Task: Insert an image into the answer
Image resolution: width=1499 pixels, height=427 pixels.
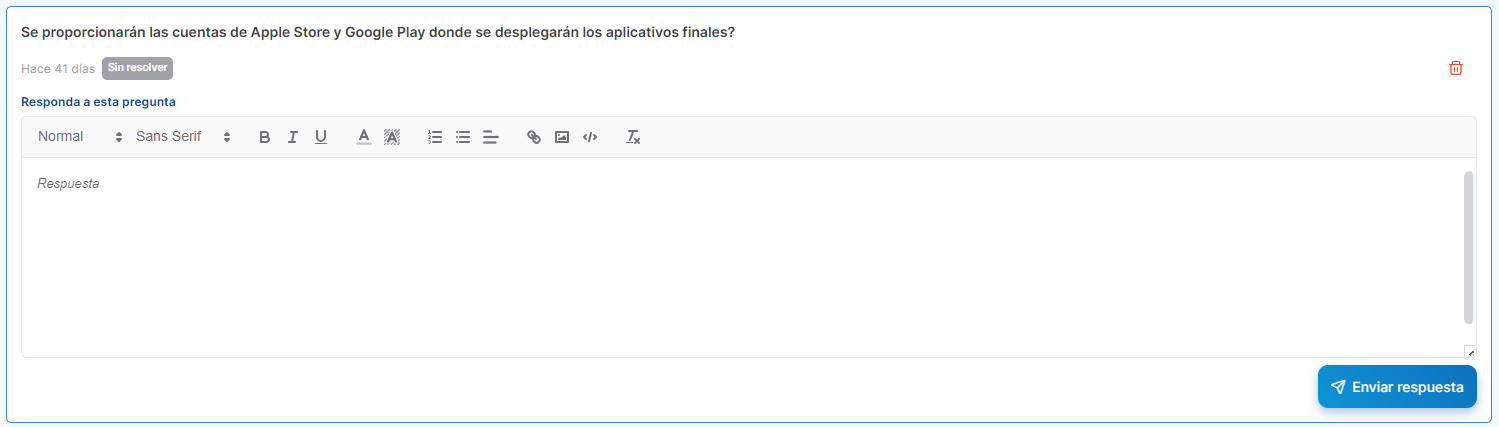Action: pos(562,137)
